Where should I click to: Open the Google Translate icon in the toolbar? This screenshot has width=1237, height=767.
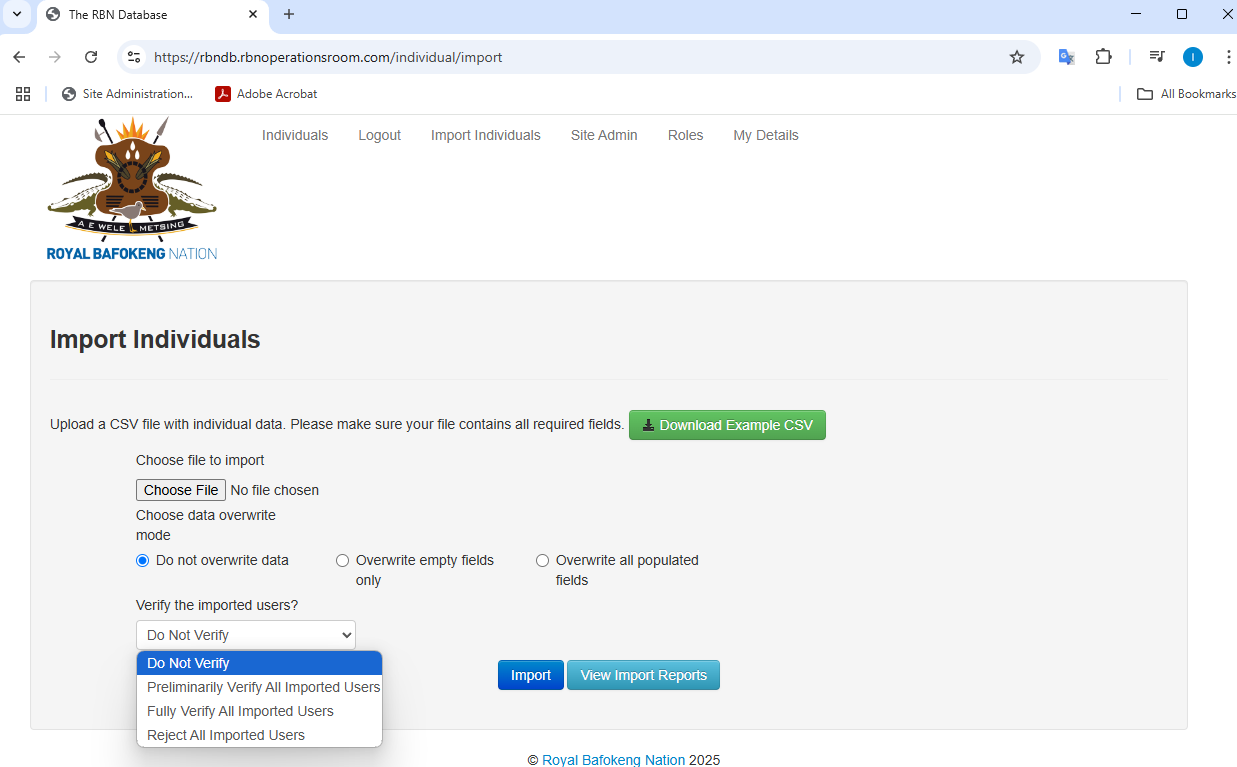(x=1067, y=57)
